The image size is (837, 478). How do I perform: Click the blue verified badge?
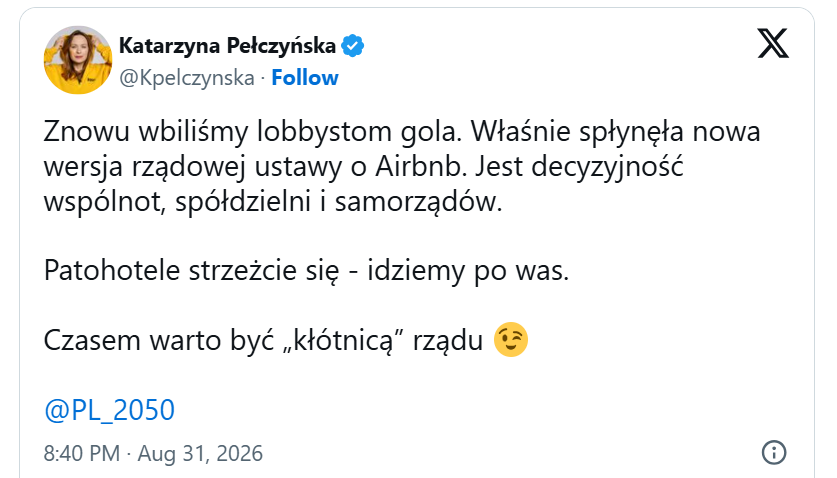352,45
